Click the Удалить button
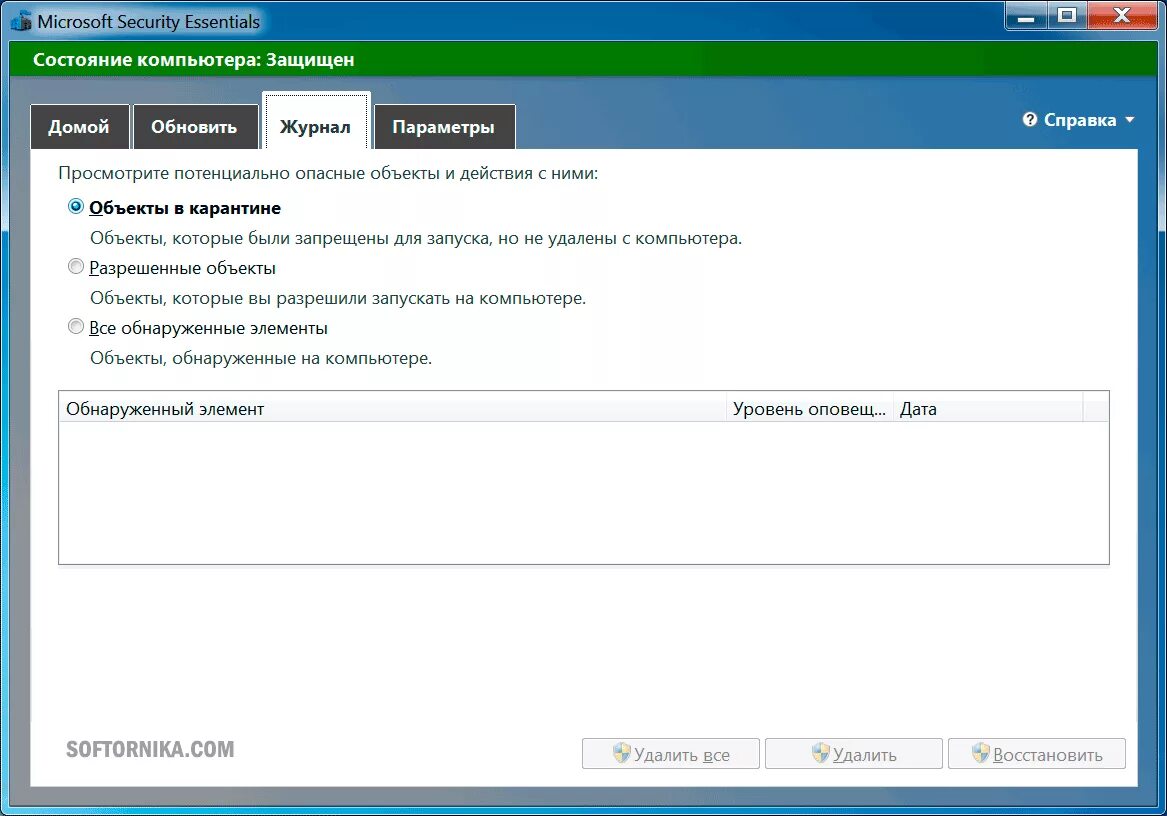Image resolution: width=1167 pixels, height=816 pixels. click(x=854, y=753)
